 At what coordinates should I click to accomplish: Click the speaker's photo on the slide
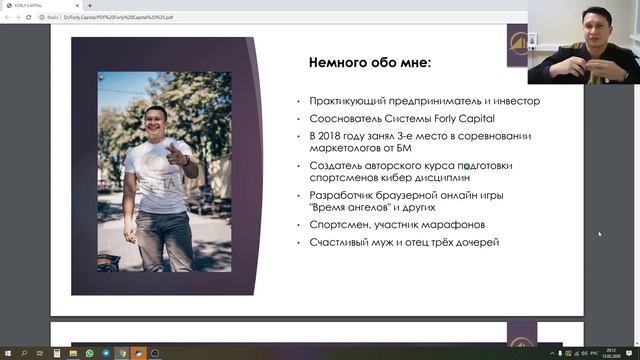(x=164, y=172)
